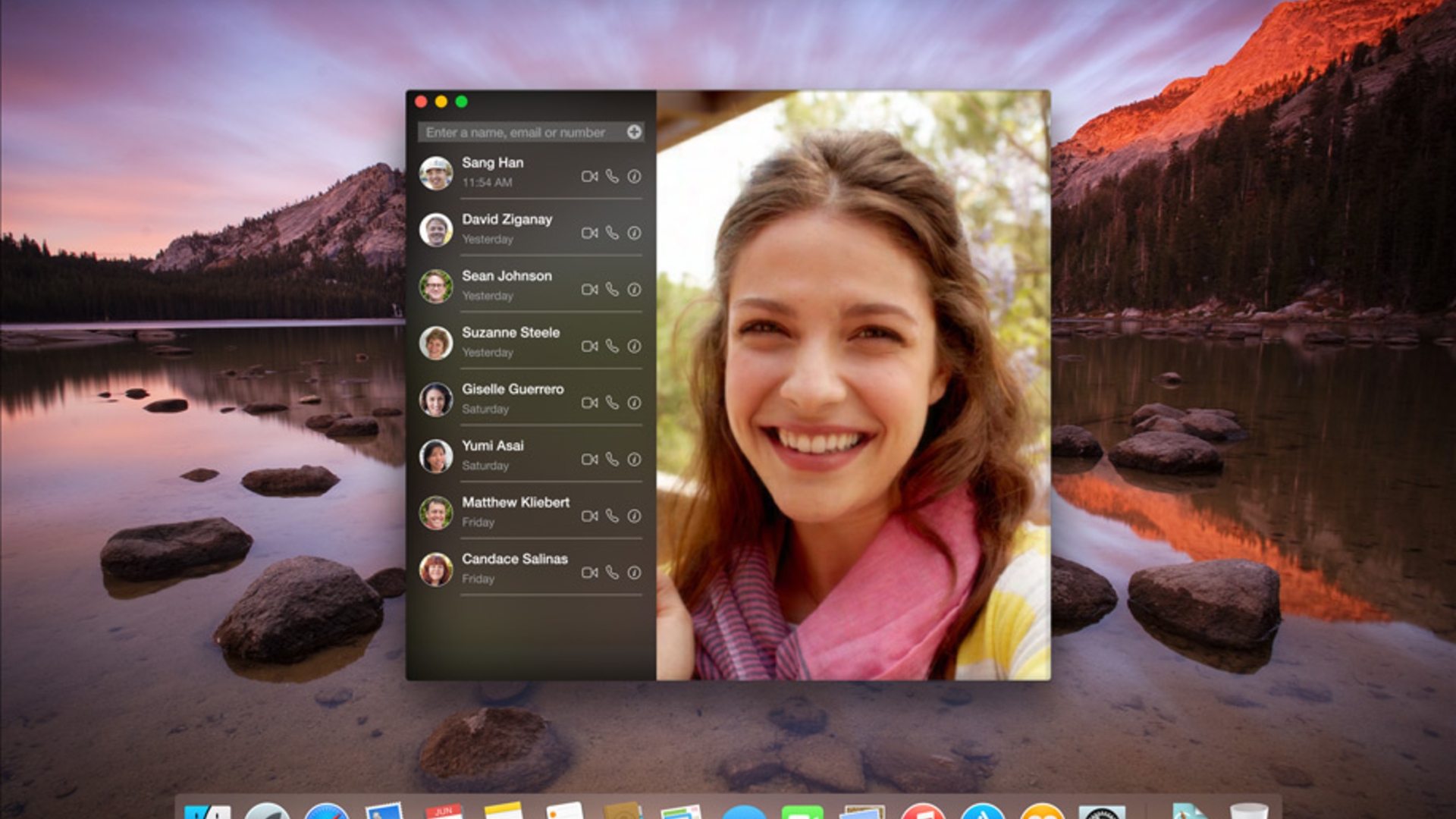This screenshot has width=1456, height=819.
Task: Open info for Sean Johnson
Action: pyautogui.click(x=634, y=290)
